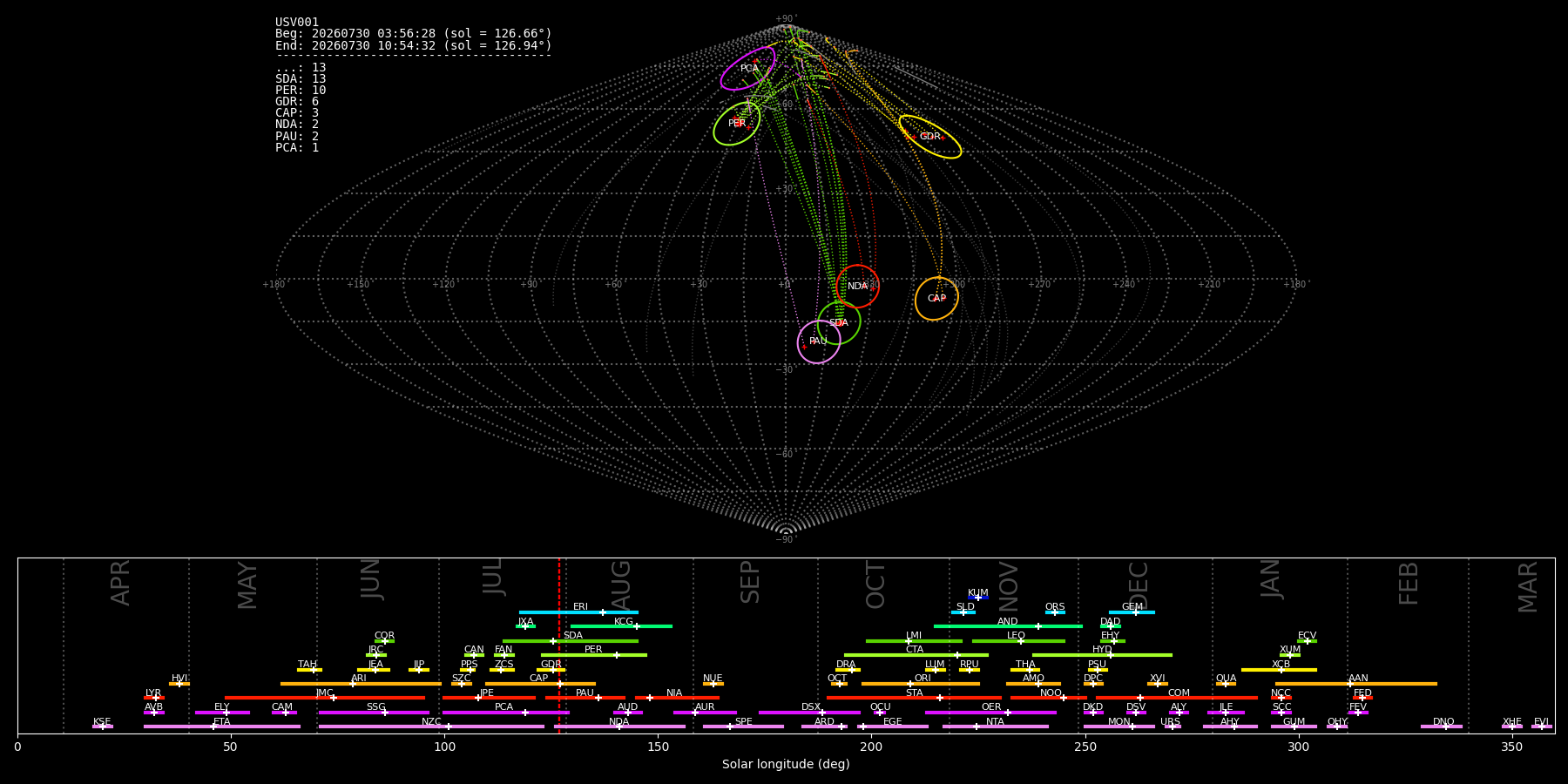Select the red NDA radiant circle on map
This screenshot has width=1568, height=784.
858,287
